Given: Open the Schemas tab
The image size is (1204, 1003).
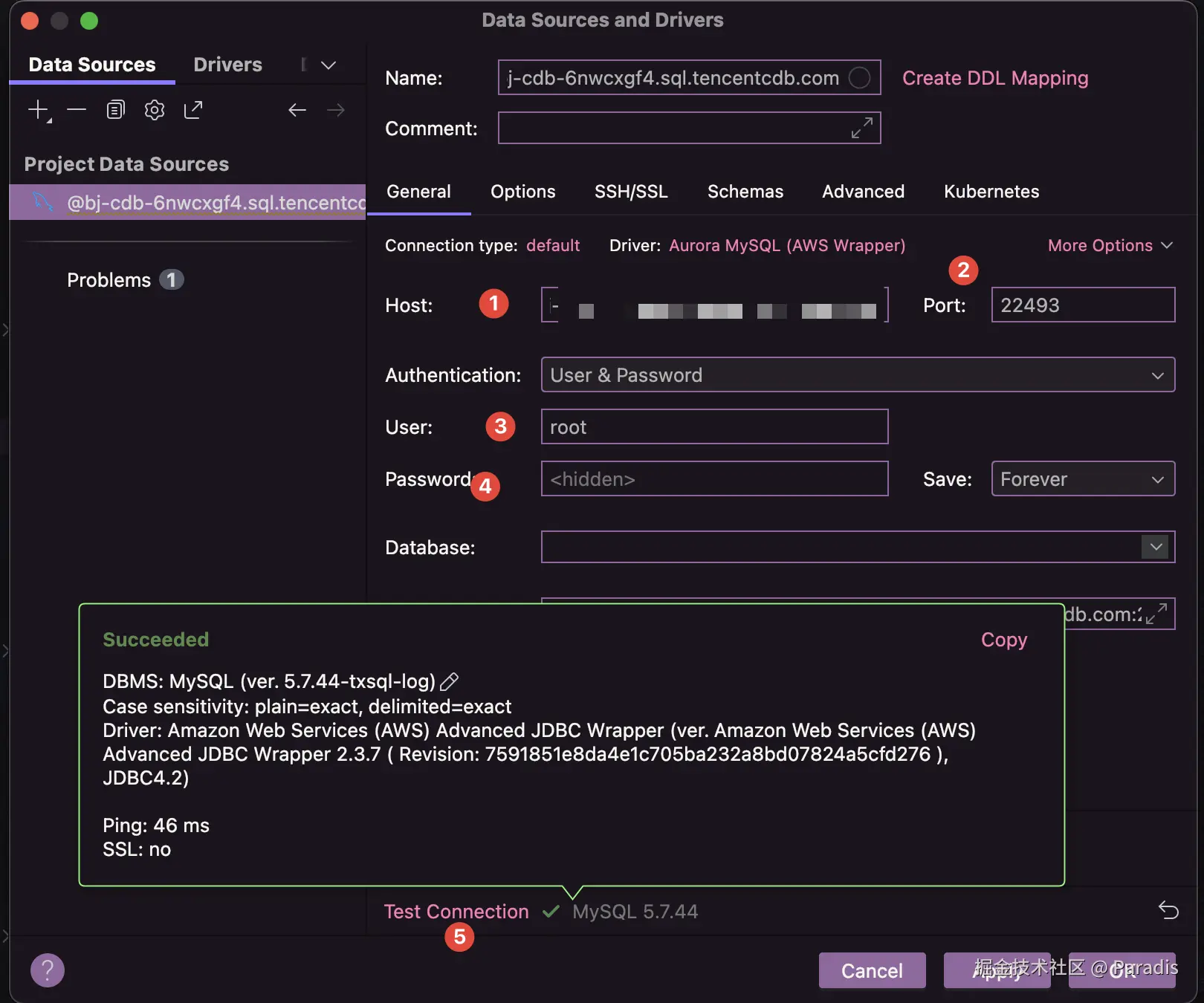Looking at the screenshot, I should [745, 191].
